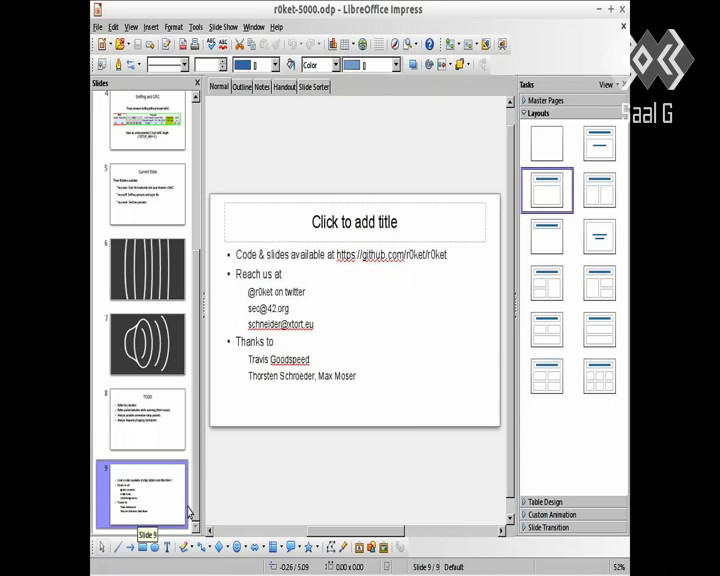The image size is (720, 576).
Task: Choose the Ellipse tool
Action: click(x=155, y=547)
